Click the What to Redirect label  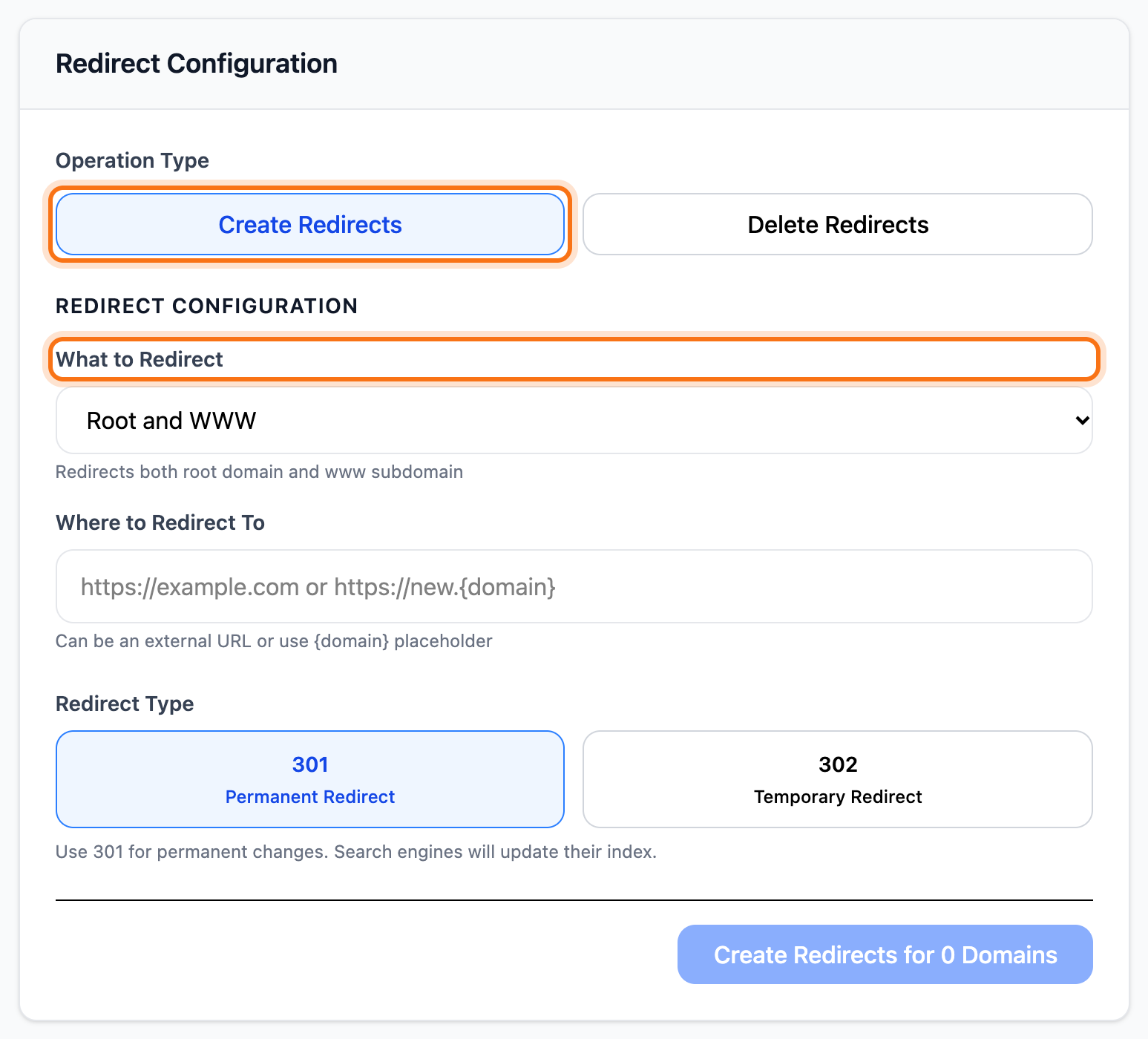140,359
